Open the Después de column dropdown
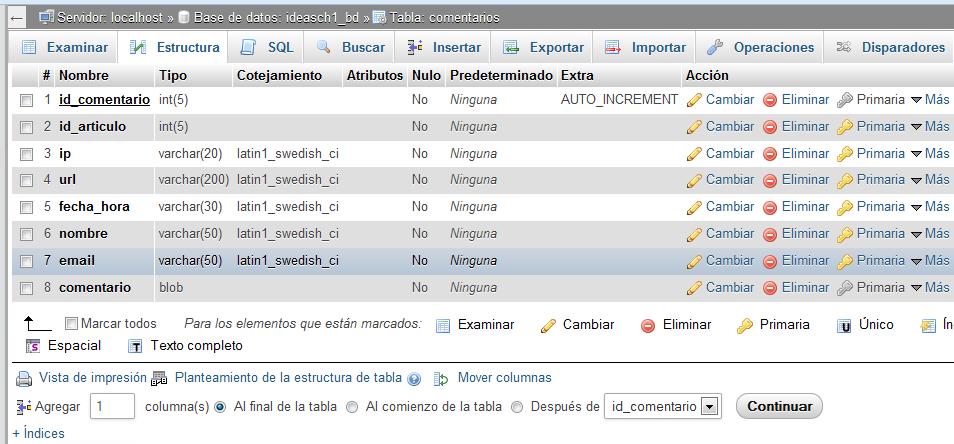 click(x=663, y=407)
